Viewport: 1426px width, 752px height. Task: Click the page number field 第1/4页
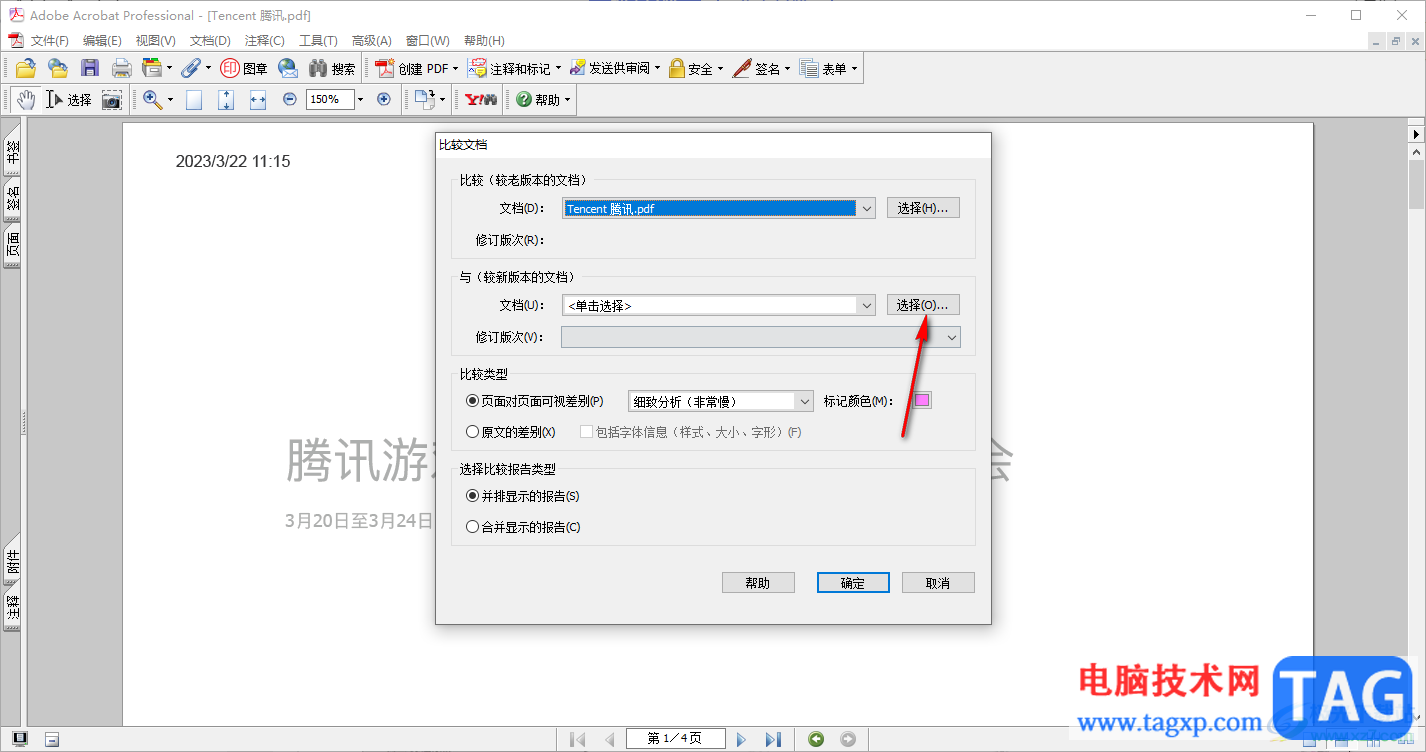(675, 739)
